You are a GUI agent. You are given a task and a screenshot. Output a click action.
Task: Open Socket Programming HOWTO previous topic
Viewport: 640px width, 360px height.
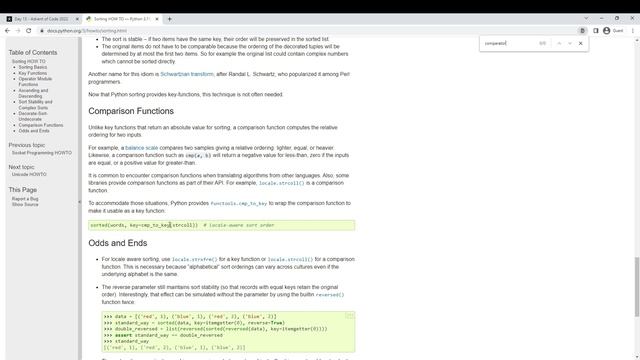(x=42, y=153)
